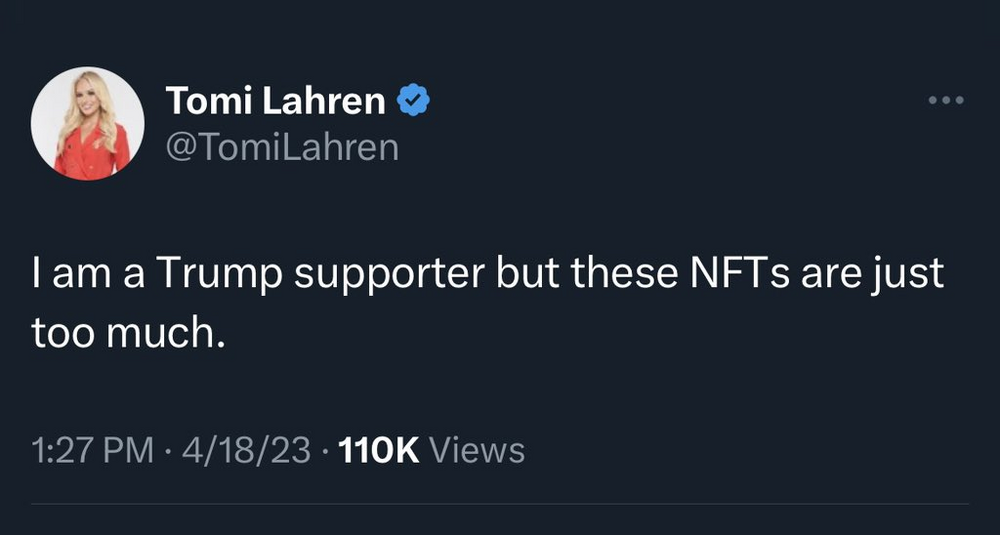The height and width of the screenshot is (535, 1000).
Task: Click "too much." on the tweet's second line
Action: pyautogui.click(x=123, y=333)
